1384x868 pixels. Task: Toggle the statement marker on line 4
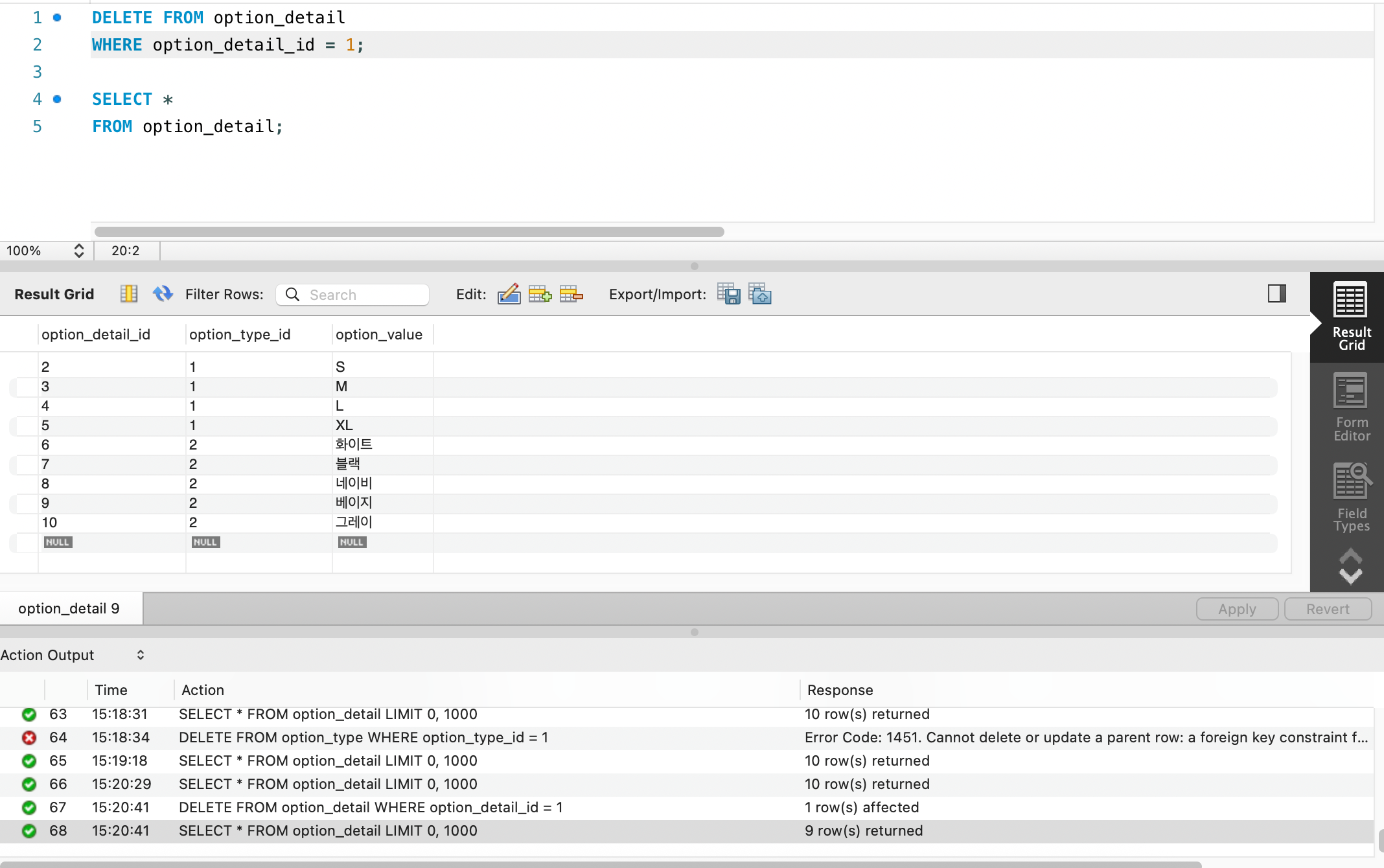click(x=57, y=99)
